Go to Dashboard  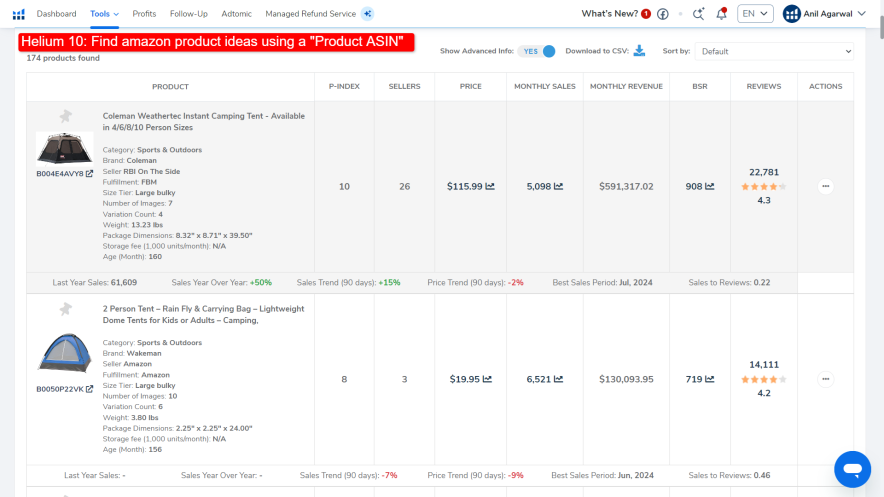coord(56,14)
